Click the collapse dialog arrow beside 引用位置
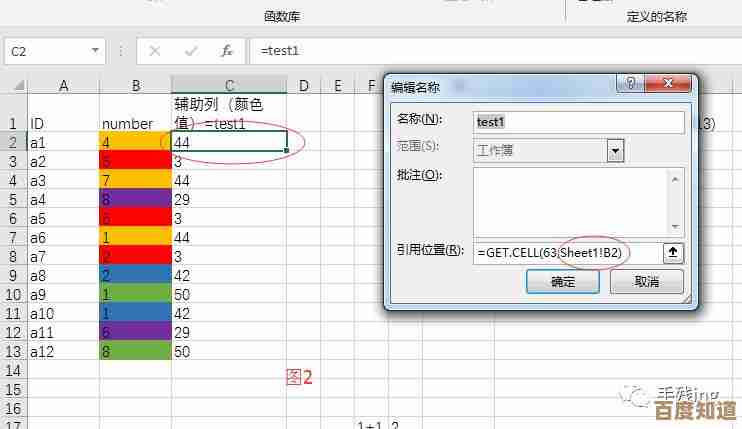The width and height of the screenshot is (742, 429). (x=673, y=253)
